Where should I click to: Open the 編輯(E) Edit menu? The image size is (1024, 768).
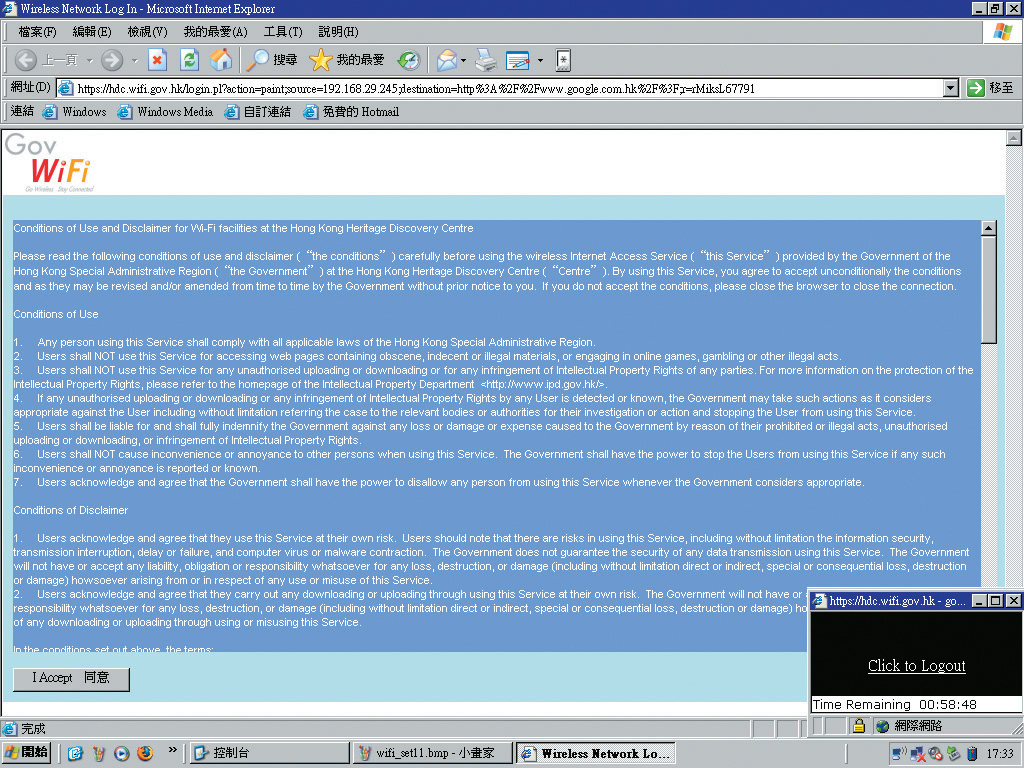tap(91, 31)
